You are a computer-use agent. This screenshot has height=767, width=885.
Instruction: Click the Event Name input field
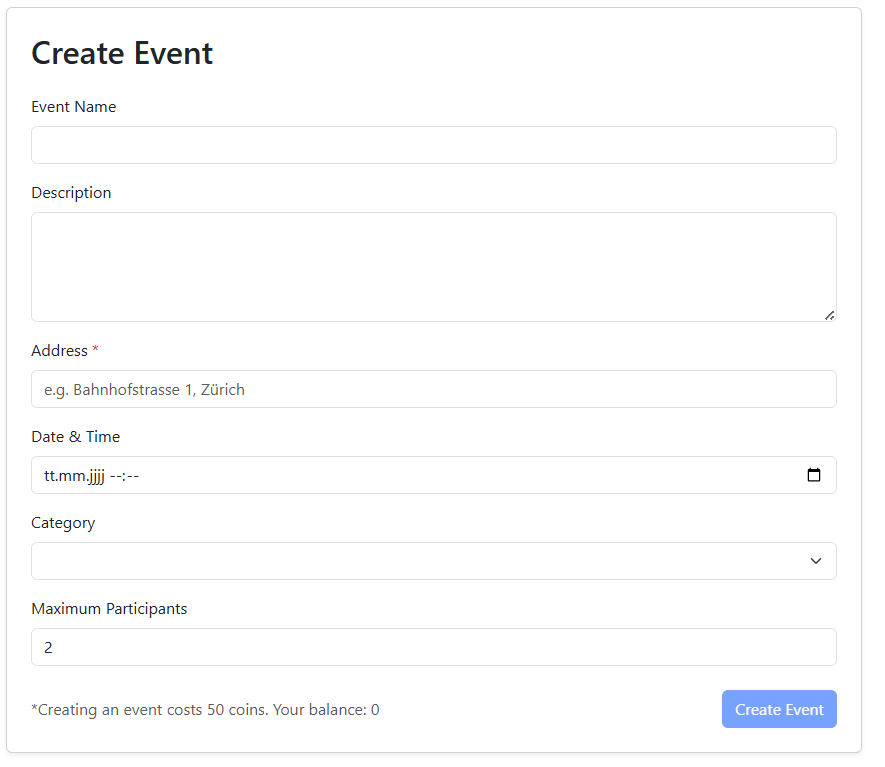click(x=433, y=145)
